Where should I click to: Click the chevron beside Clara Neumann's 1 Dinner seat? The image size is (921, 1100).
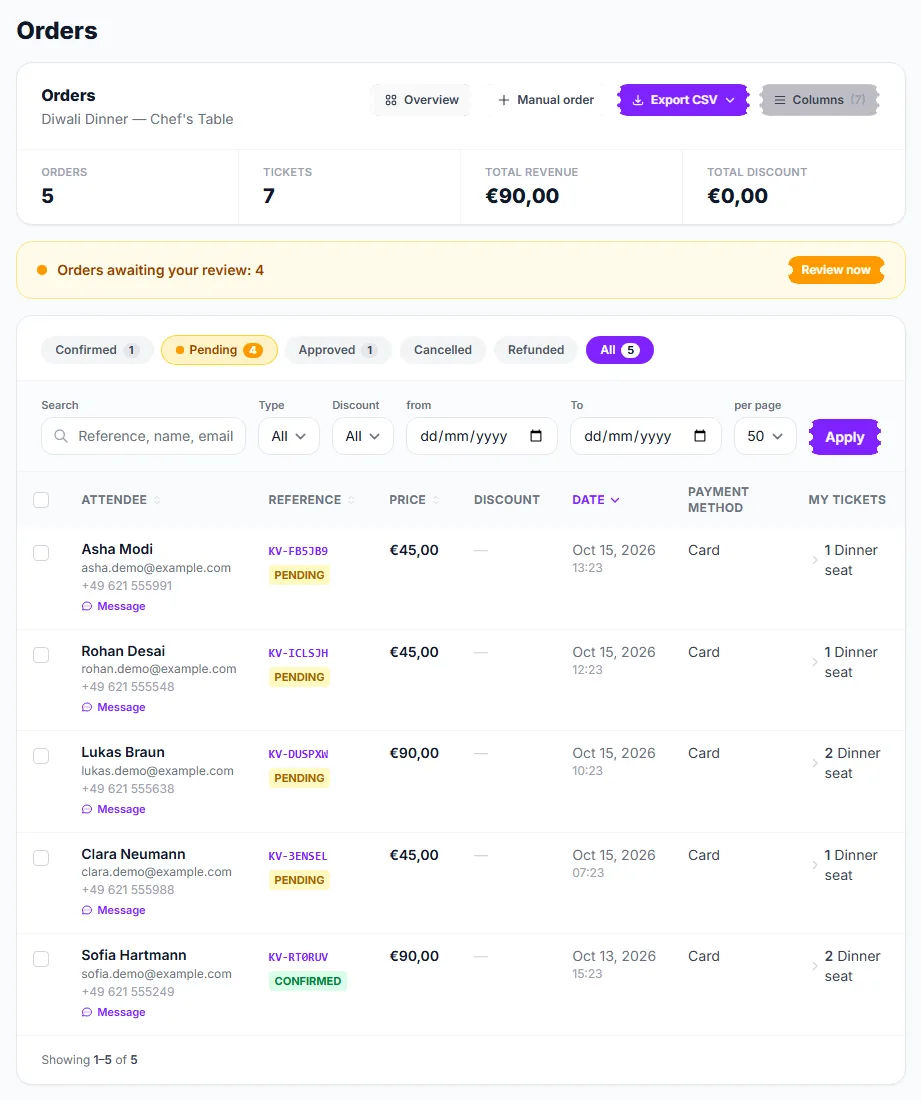point(814,865)
